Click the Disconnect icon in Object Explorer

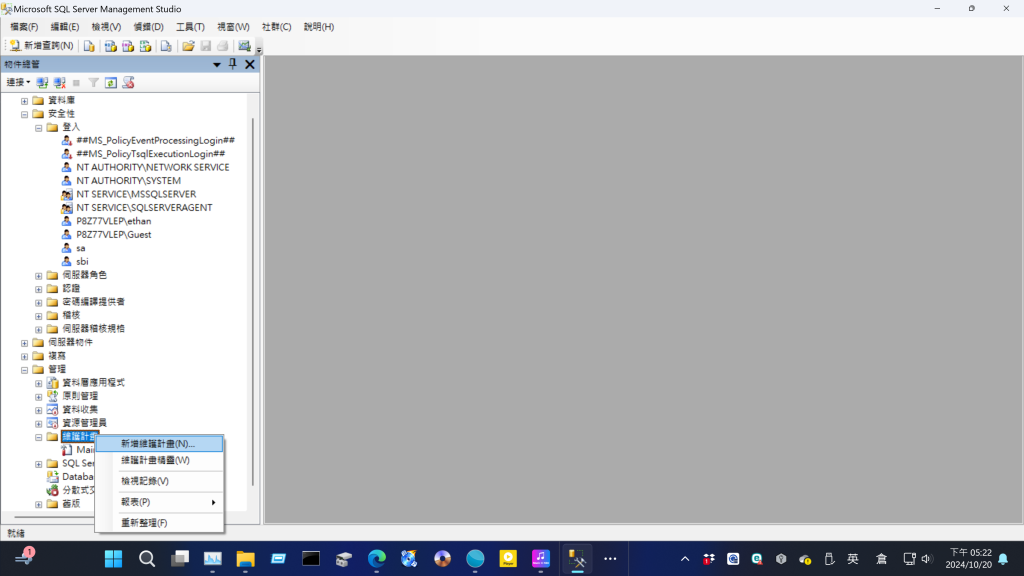click(x=59, y=83)
